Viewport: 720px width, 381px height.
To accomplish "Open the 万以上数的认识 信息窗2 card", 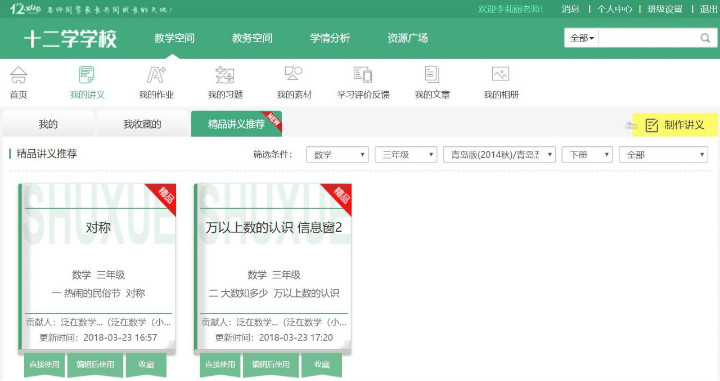I will point(273,269).
